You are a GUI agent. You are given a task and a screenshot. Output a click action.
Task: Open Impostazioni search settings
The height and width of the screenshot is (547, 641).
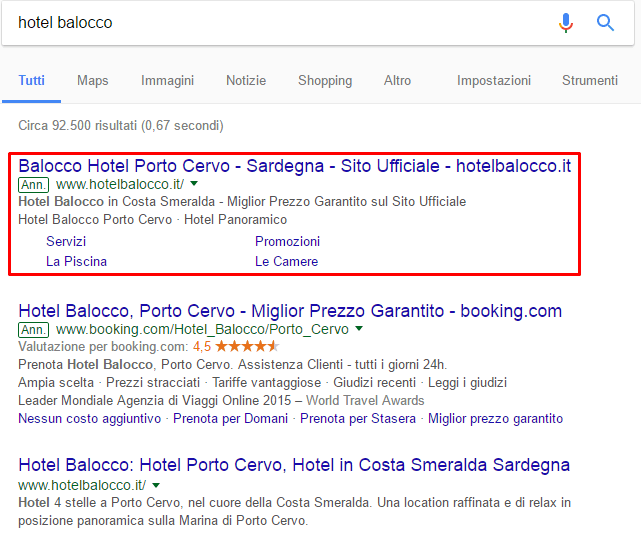pos(494,80)
